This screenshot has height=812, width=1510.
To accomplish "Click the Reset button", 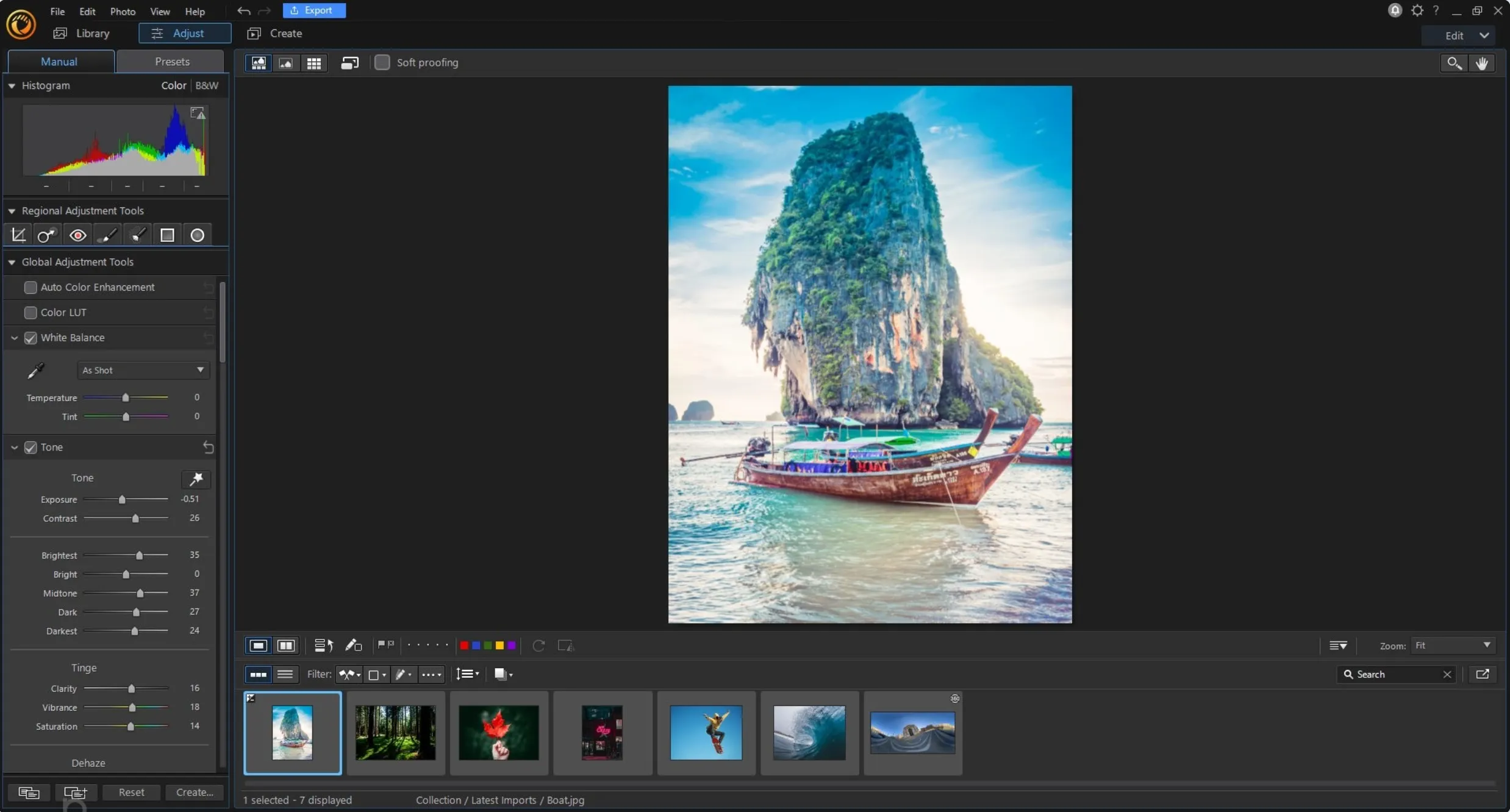I will click(131, 792).
